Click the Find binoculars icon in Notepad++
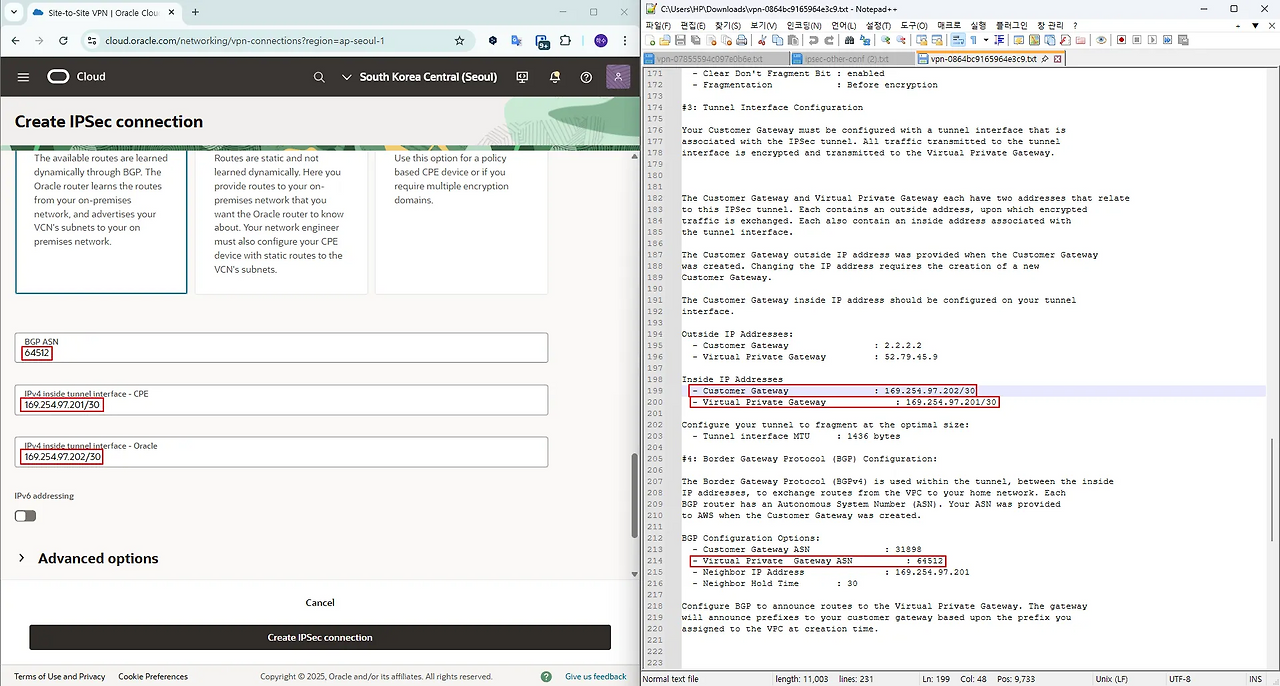 [x=850, y=40]
